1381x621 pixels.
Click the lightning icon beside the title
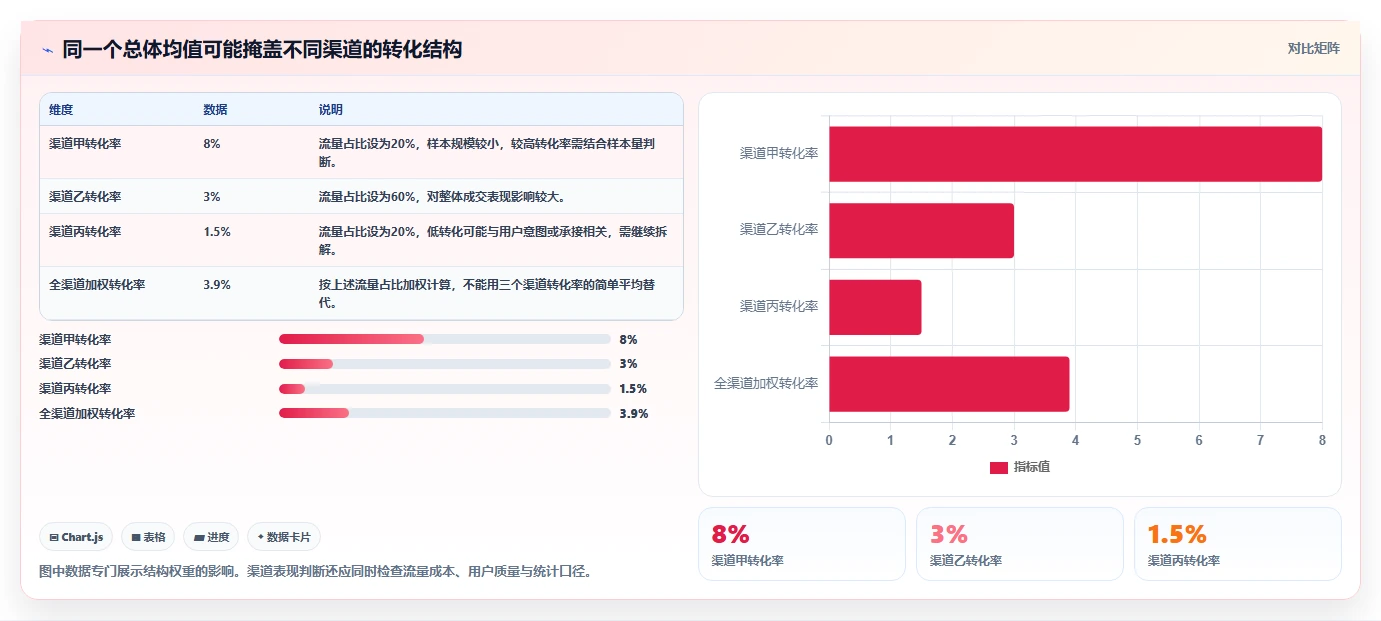coord(47,50)
